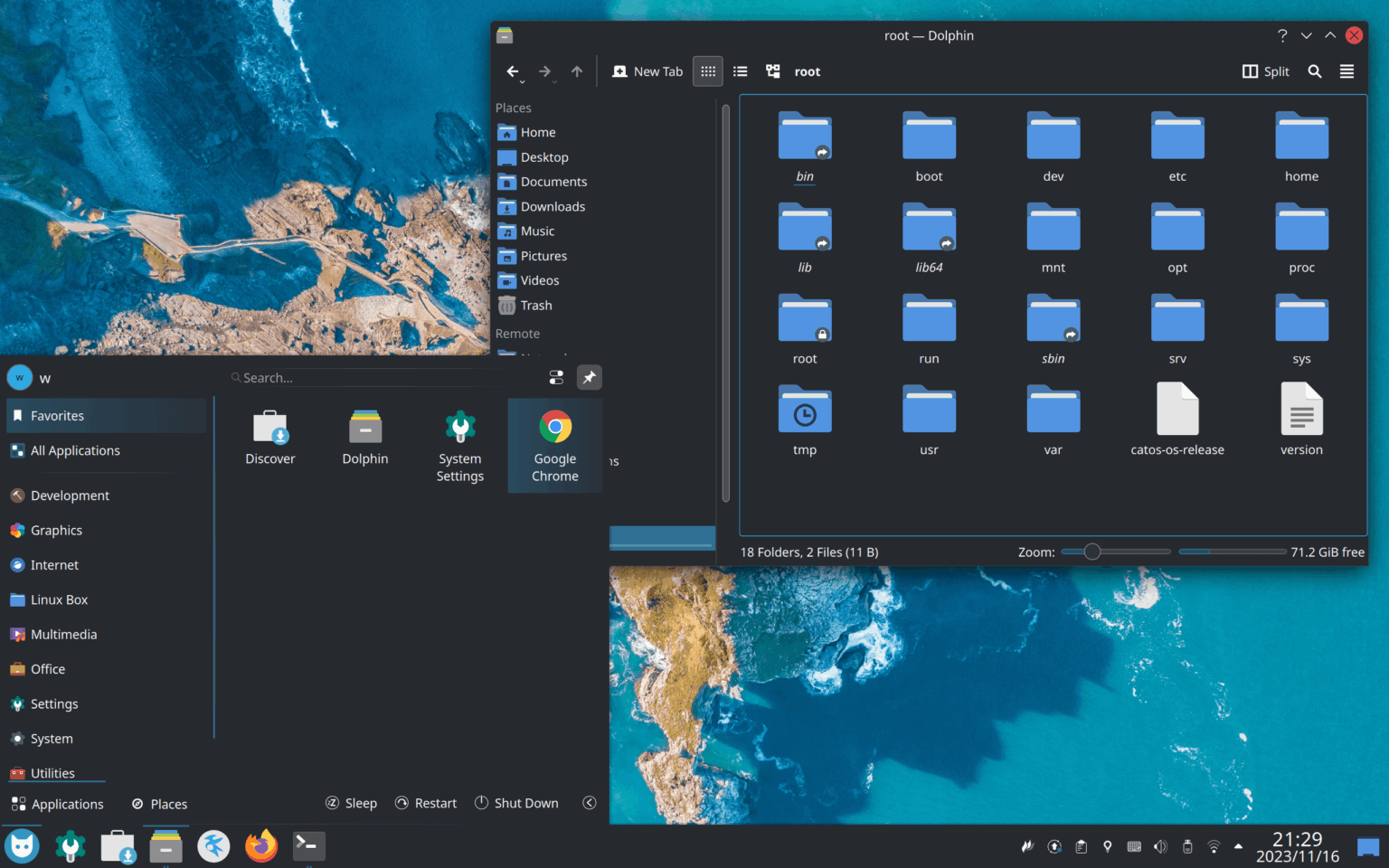Open System Settings from favorites
This screenshot has width=1389, height=868.
point(459,445)
